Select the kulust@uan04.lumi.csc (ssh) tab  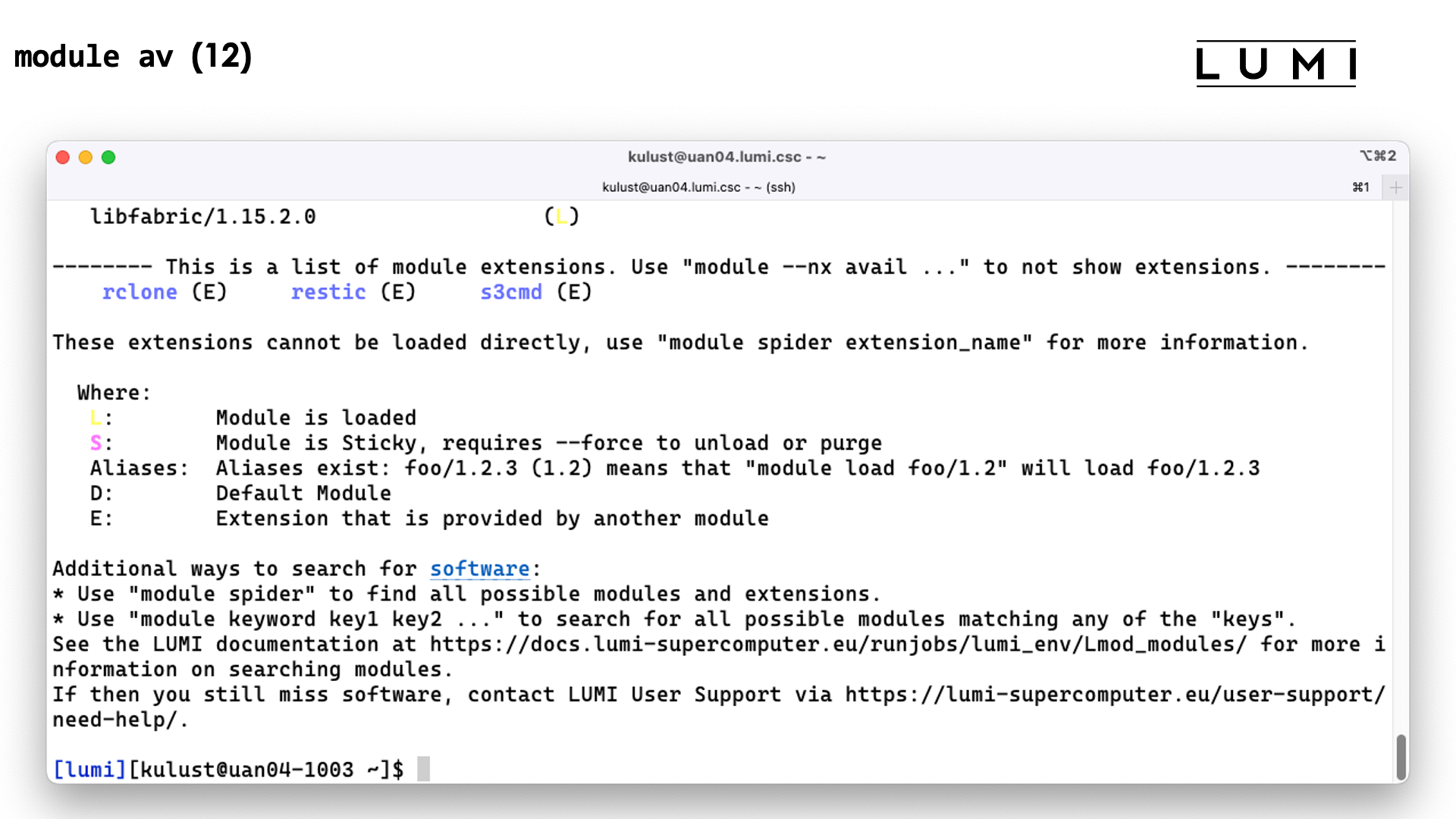click(698, 187)
